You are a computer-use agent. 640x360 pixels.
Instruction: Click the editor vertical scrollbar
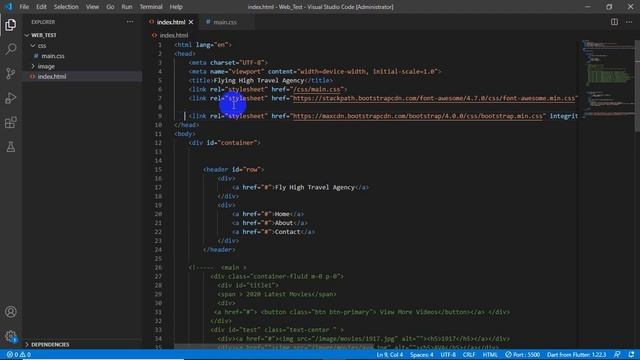click(x=637, y=86)
